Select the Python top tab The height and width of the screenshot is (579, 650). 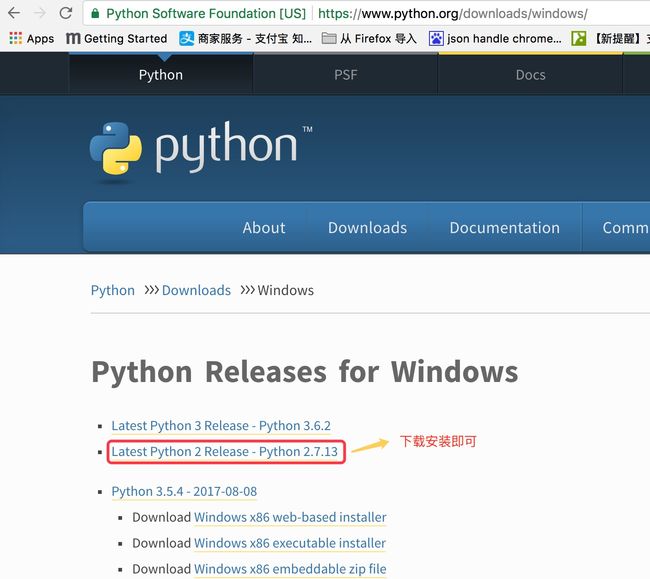click(161, 75)
